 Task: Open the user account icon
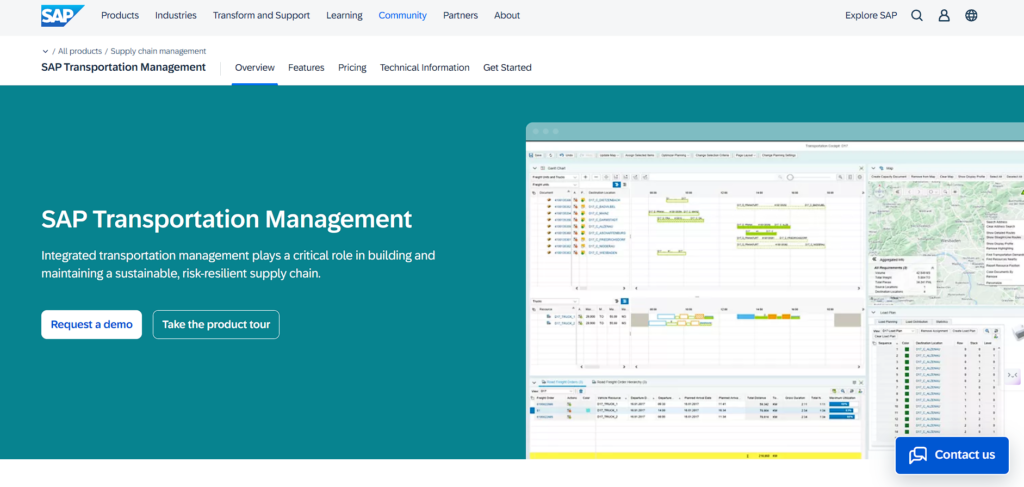coord(944,16)
